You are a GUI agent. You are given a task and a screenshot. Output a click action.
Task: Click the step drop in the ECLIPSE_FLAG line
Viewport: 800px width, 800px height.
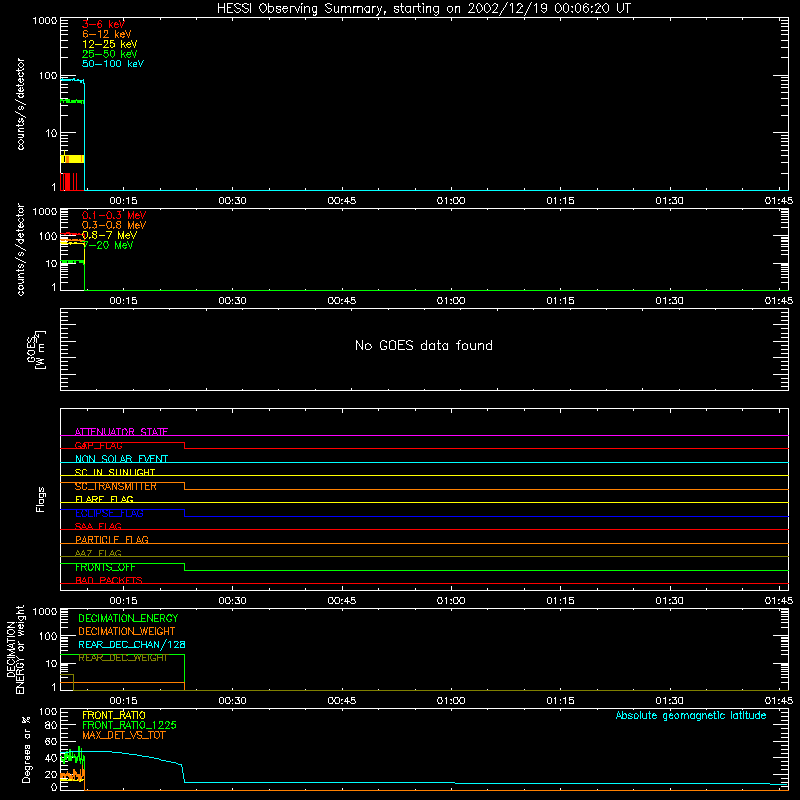(184, 513)
